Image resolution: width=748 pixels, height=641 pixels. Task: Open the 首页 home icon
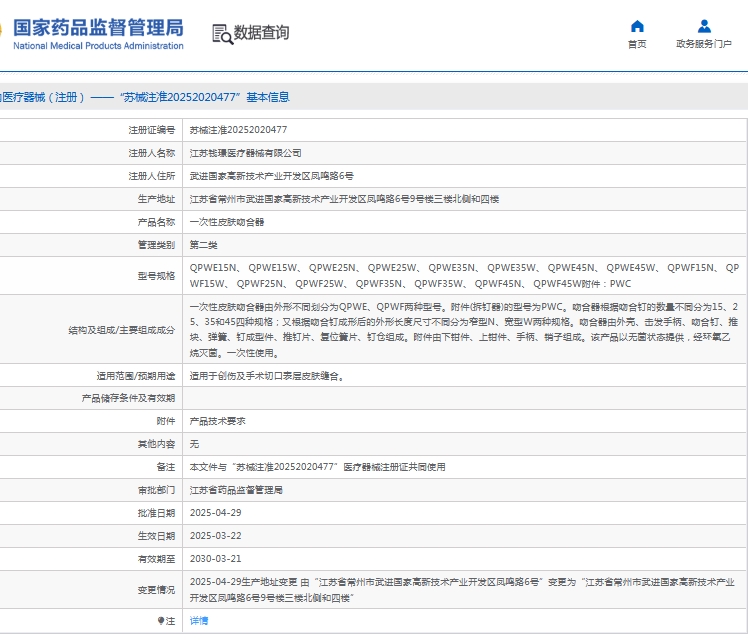coord(637,26)
